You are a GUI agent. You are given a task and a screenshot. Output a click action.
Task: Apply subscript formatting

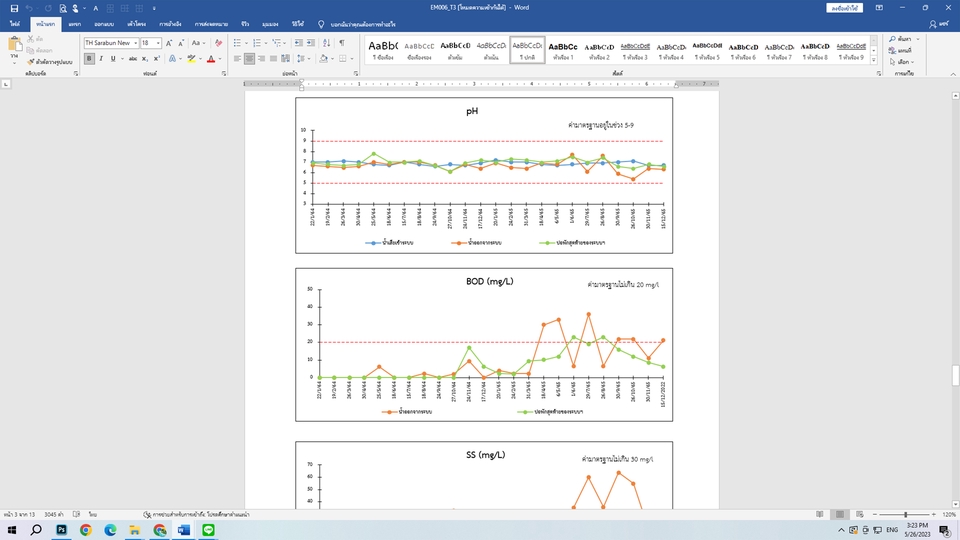pyautogui.click(x=145, y=59)
